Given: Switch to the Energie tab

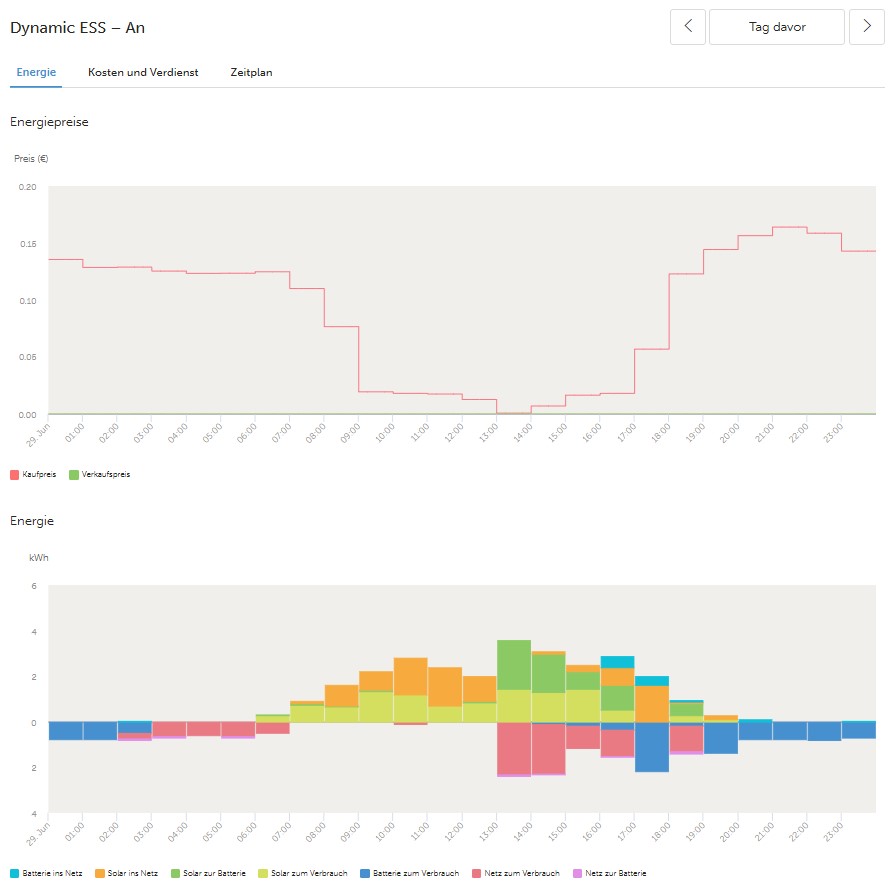Looking at the screenshot, I should pos(36,73).
